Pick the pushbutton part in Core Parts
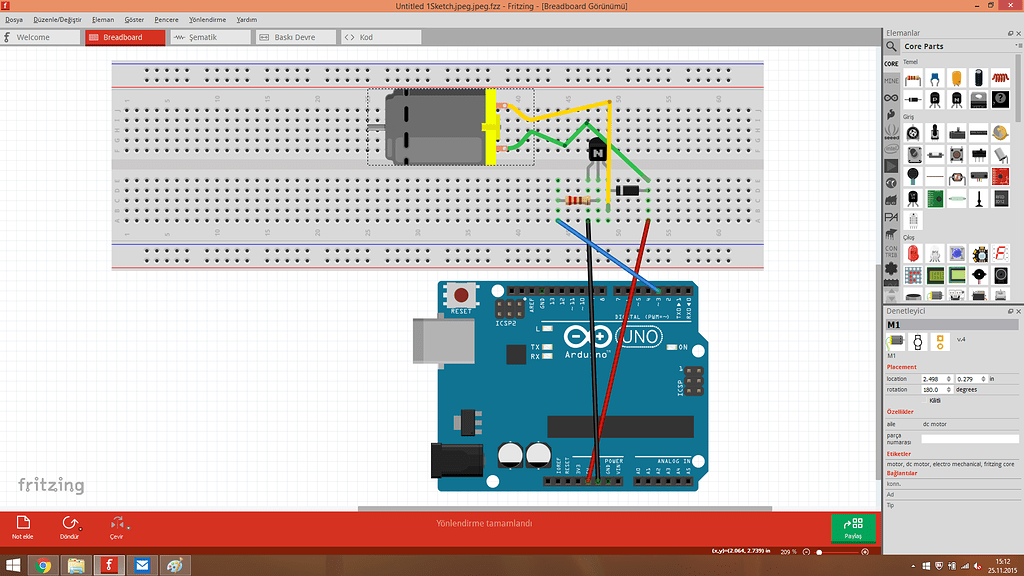The image size is (1024, 576). click(957, 155)
